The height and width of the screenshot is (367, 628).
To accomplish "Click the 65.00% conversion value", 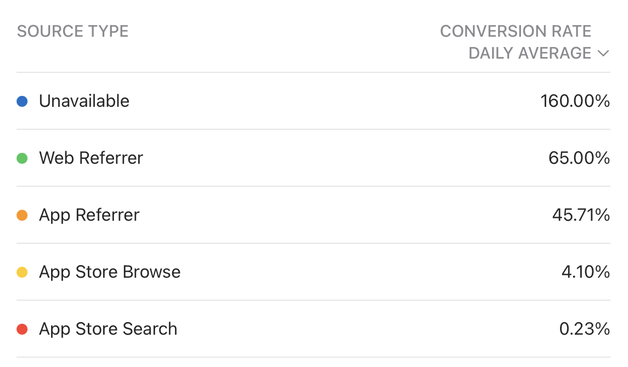I will (x=579, y=158).
